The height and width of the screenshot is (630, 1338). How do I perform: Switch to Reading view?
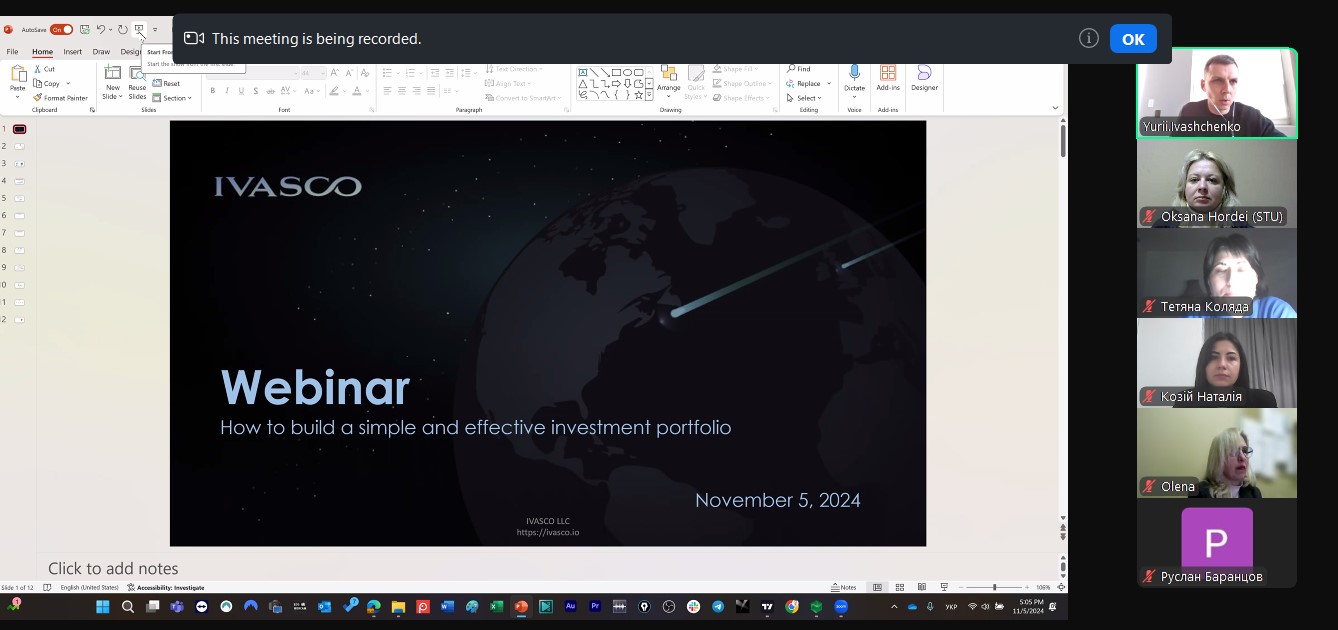921,587
